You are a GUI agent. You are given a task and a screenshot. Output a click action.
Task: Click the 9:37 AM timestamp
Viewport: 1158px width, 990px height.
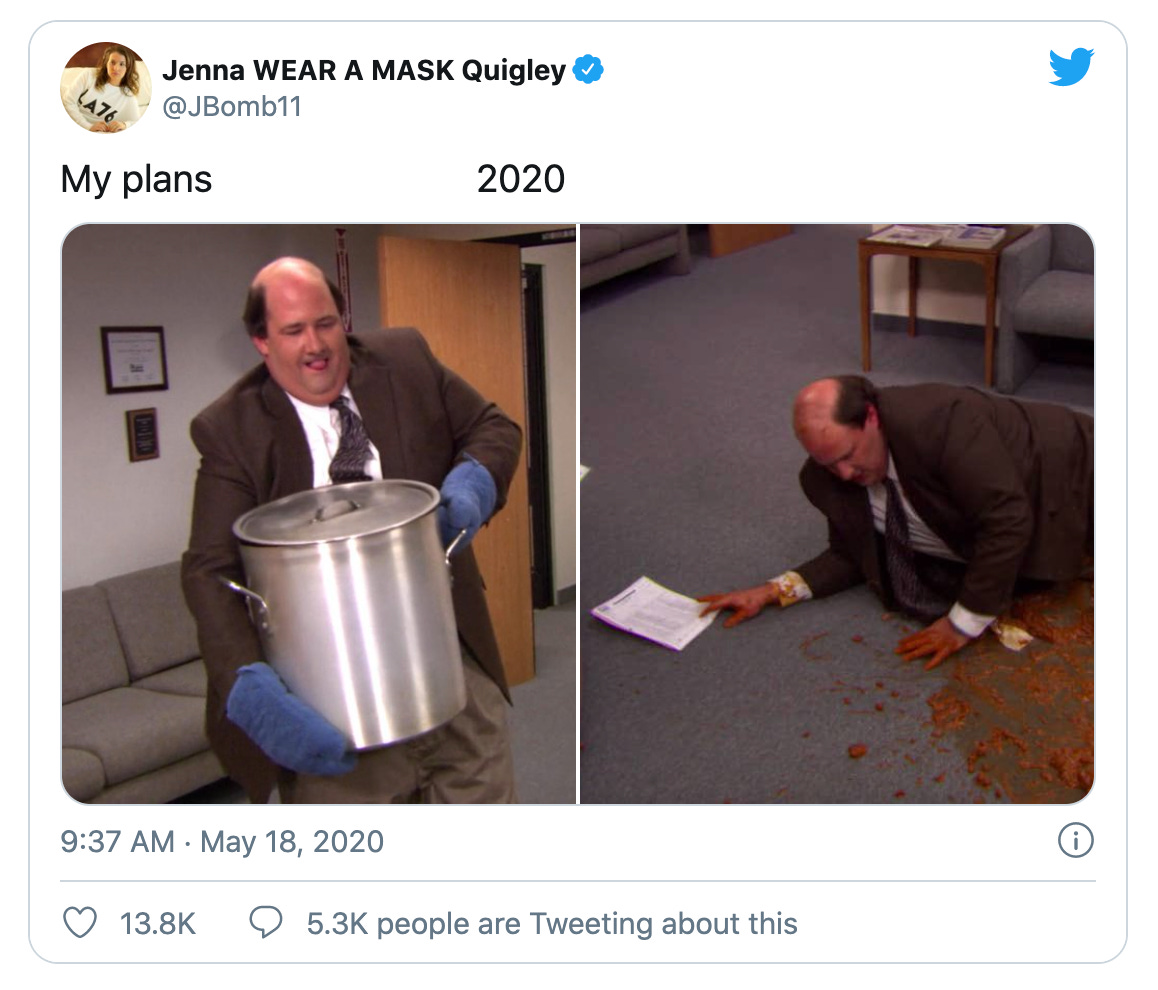point(117,842)
